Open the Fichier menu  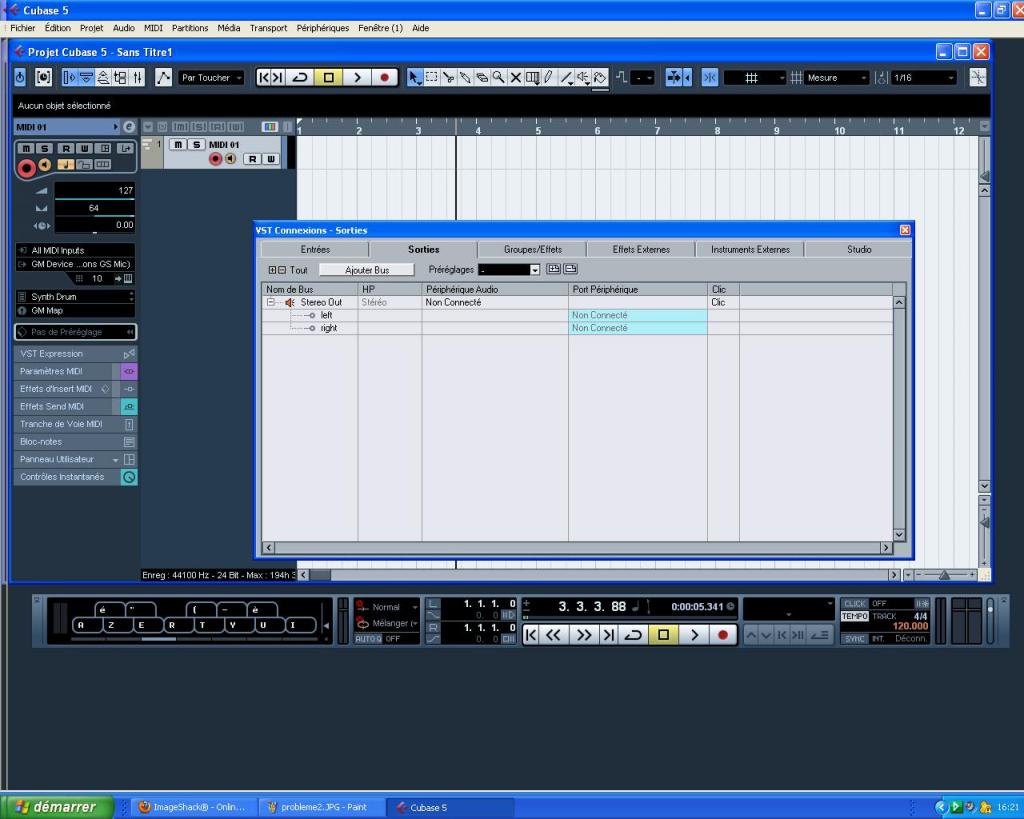[x=23, y=28]
